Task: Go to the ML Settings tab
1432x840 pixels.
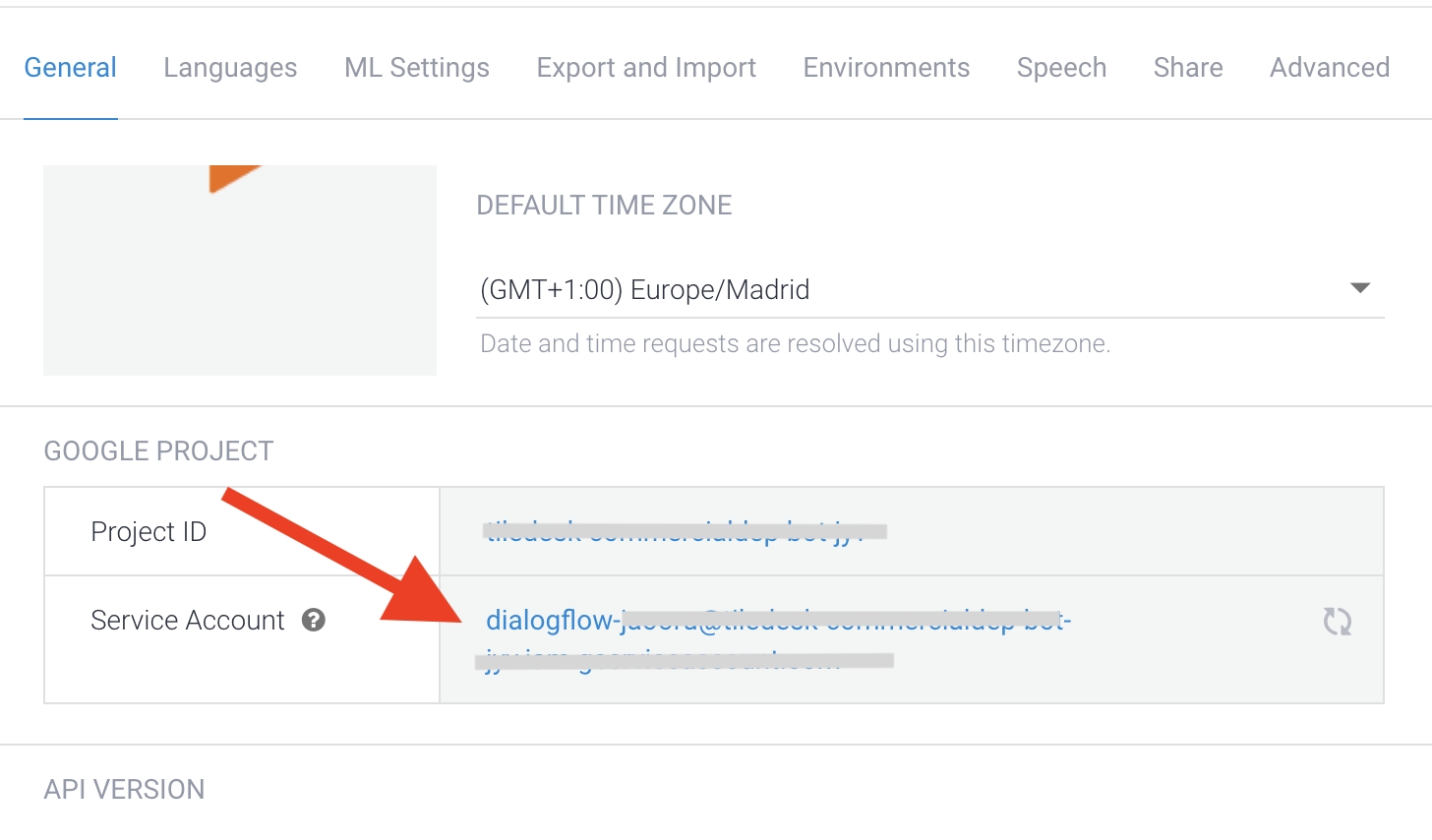Action: point(417,68)
